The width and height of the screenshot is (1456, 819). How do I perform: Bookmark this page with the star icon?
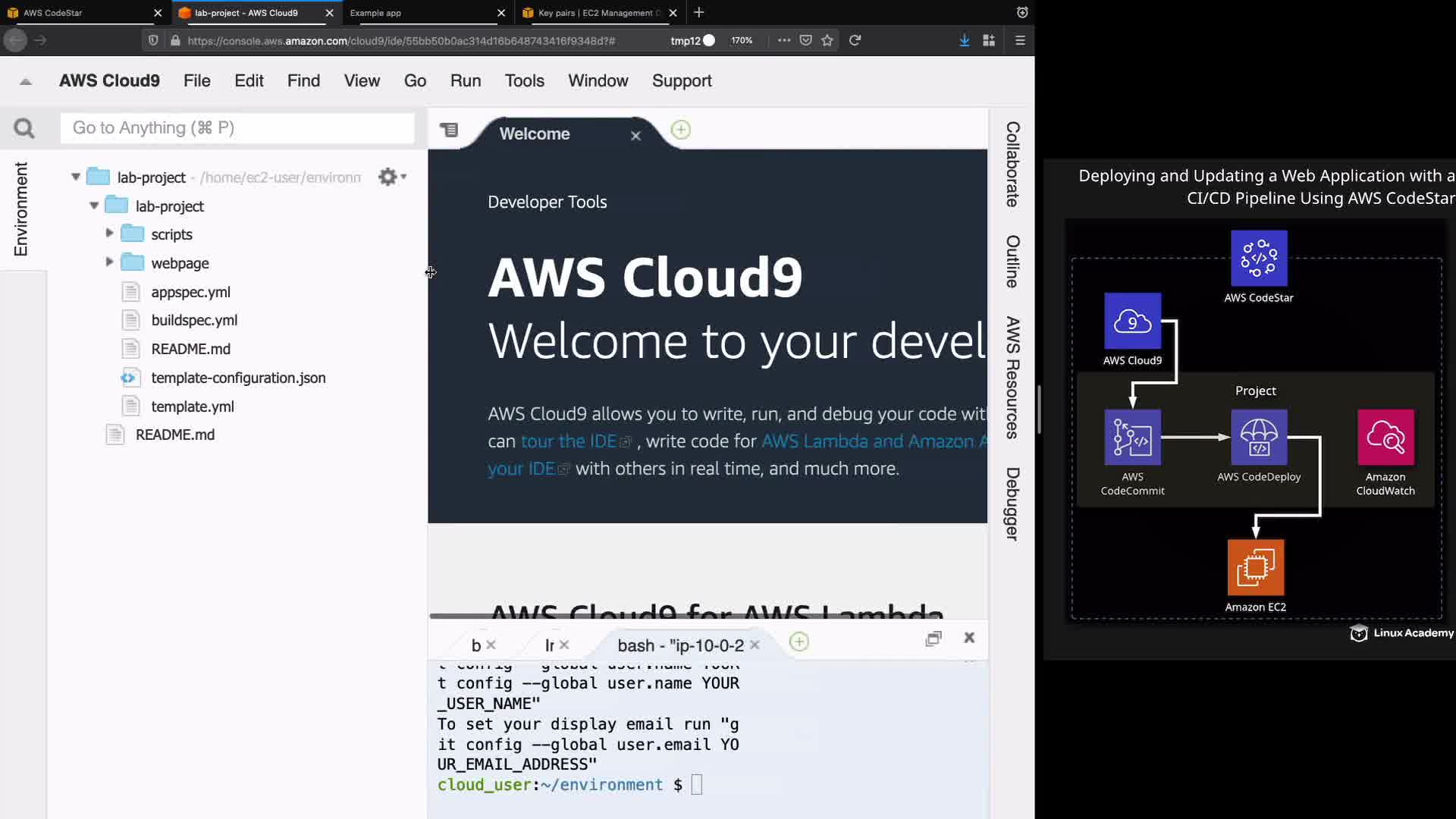click(827, 40)
